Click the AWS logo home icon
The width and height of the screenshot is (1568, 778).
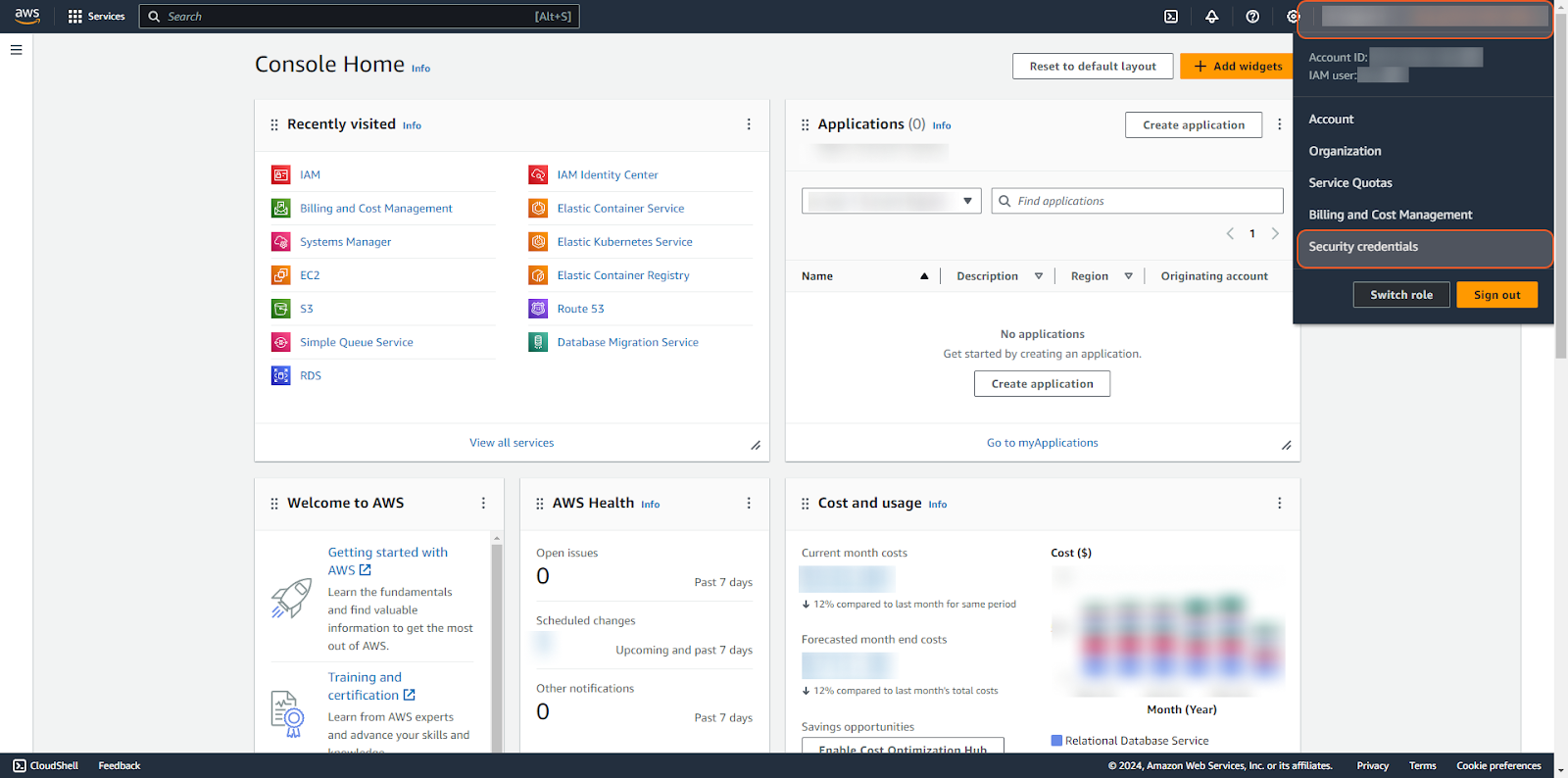[27, 16]
